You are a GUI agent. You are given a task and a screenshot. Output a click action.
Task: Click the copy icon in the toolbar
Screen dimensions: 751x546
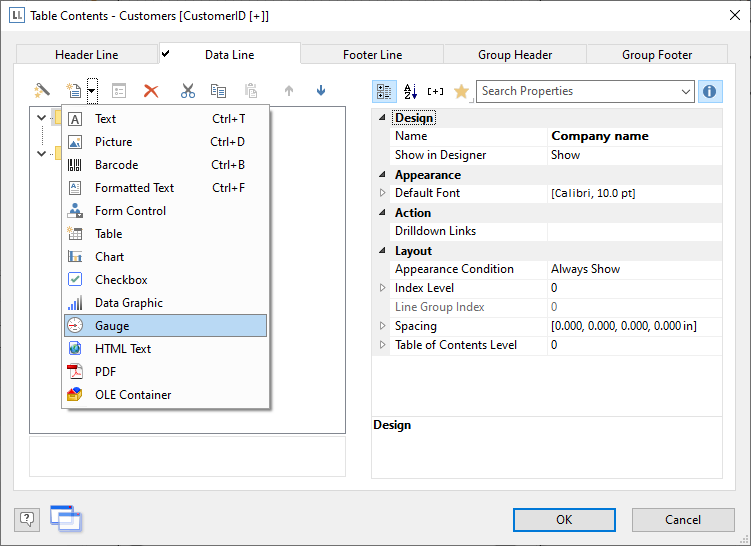tap(218, 91)
